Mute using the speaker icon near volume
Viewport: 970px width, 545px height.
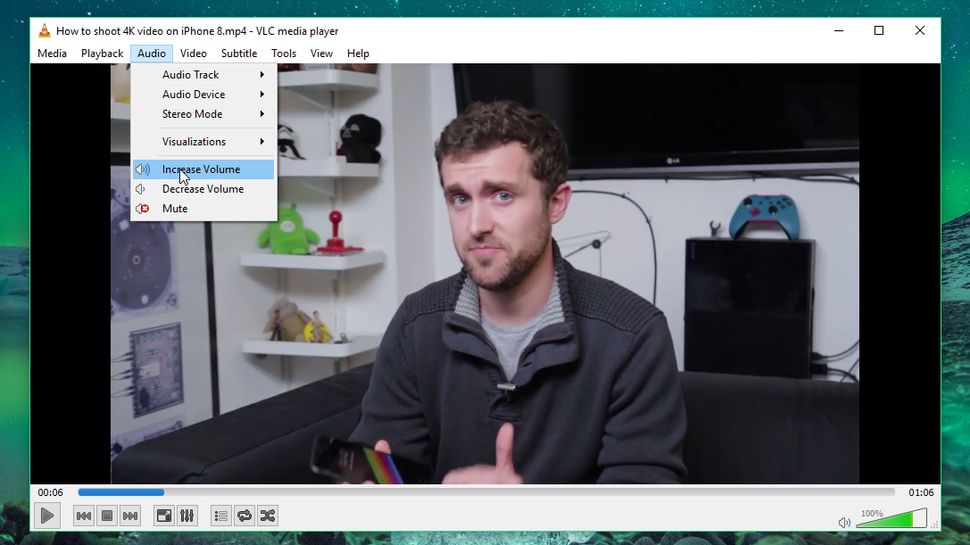(x=844, y=522)
